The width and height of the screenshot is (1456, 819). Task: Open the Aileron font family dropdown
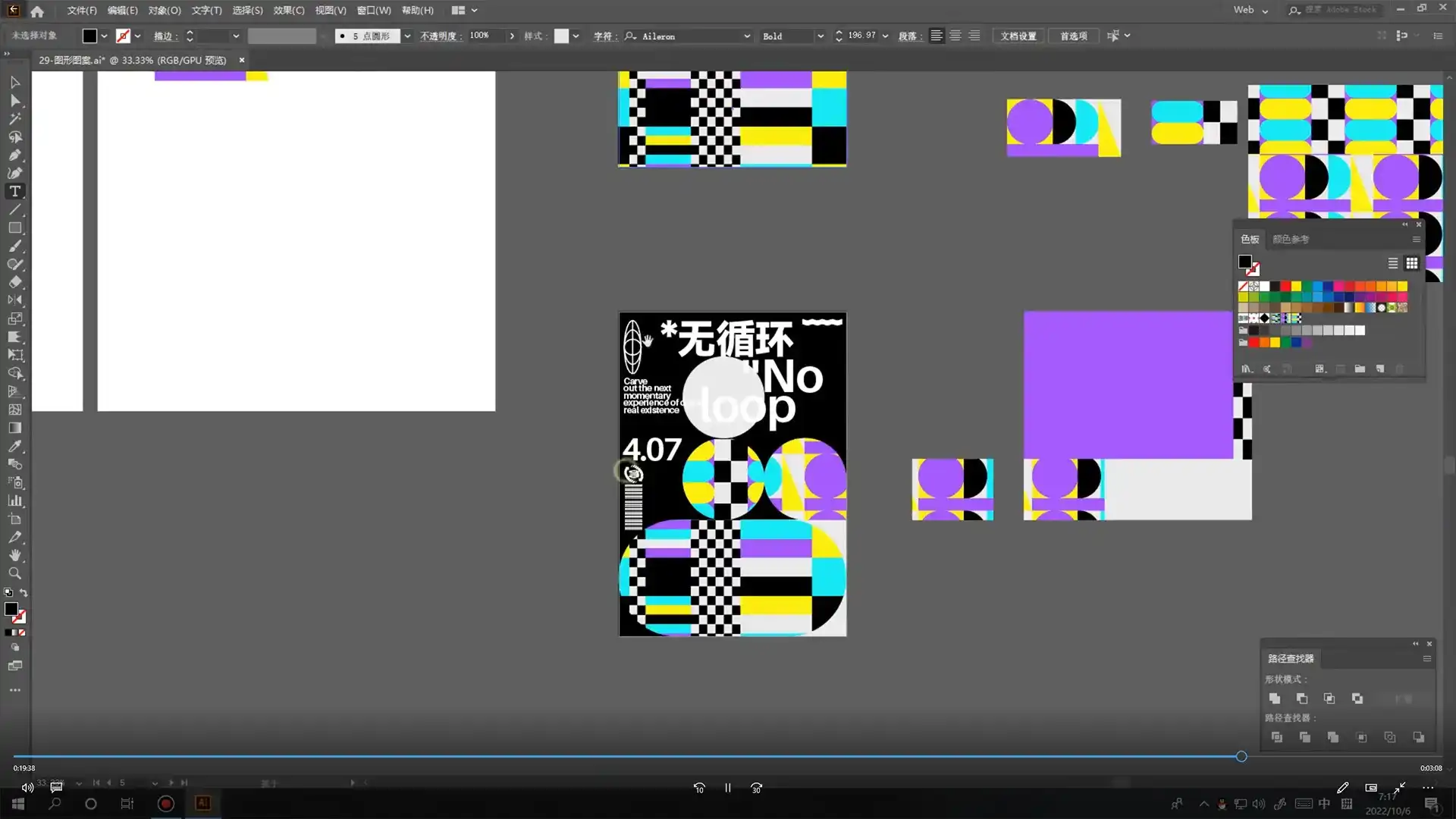(x=746, y=36)
